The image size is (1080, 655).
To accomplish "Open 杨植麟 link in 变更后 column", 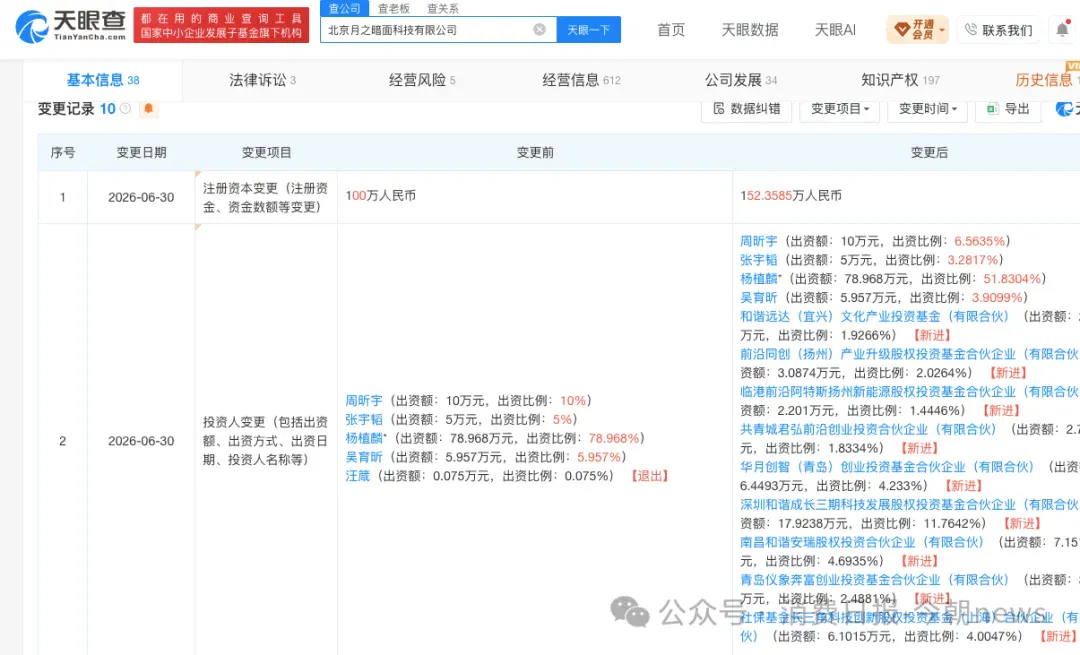I will [x=758, y=278].
